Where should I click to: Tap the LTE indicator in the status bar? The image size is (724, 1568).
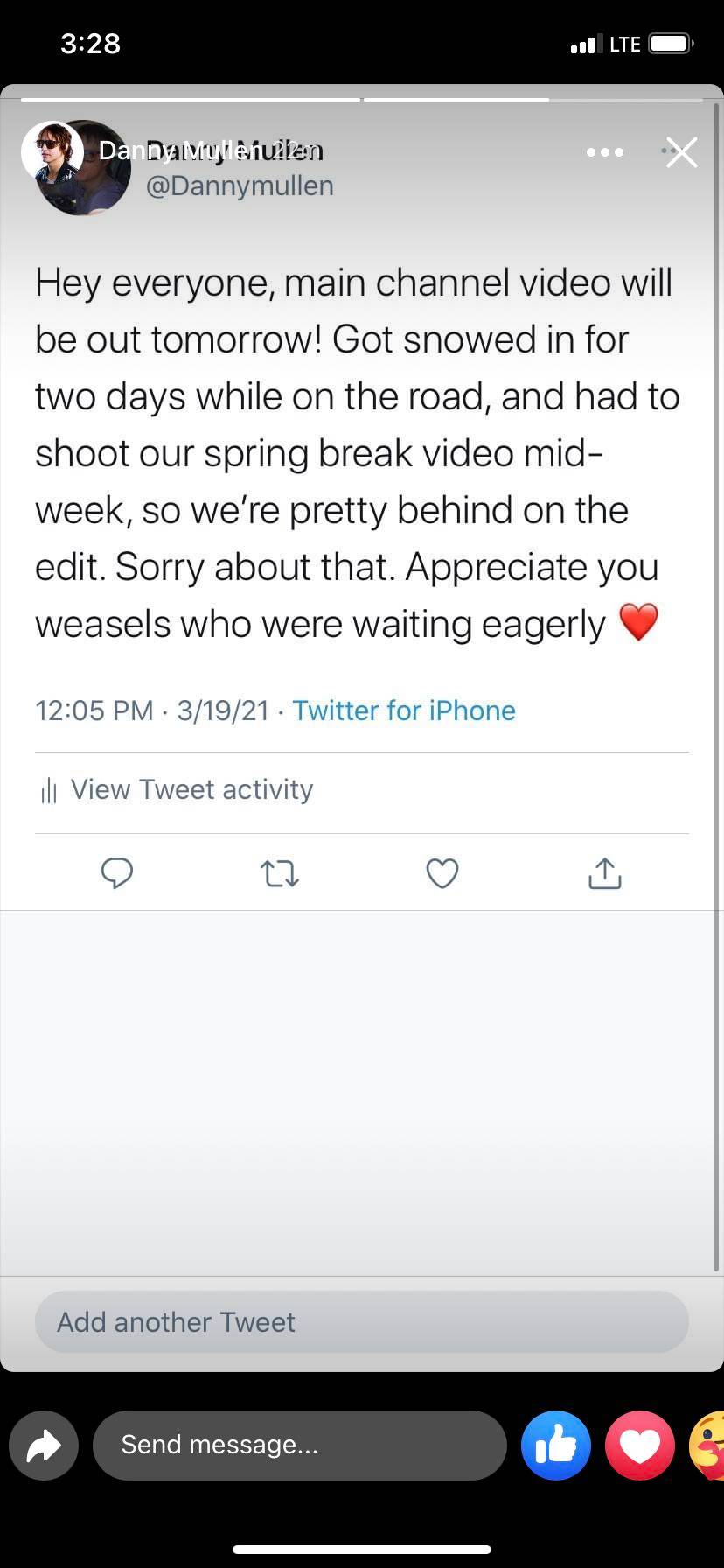(x=624, y=43)
